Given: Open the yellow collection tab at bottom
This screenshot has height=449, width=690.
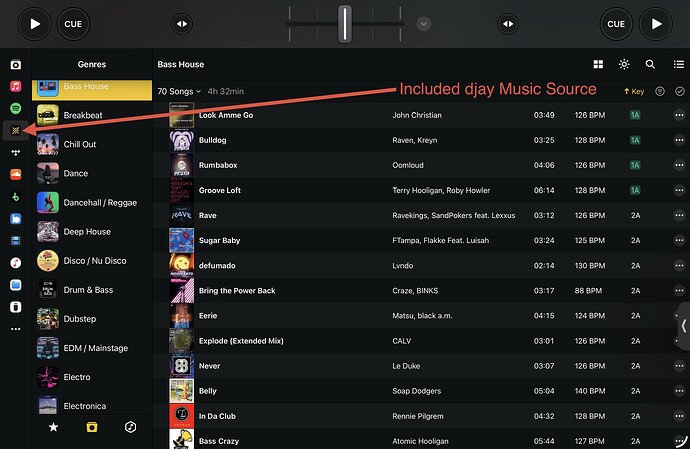Looking at the screenshot, I should tap(92, 427).
